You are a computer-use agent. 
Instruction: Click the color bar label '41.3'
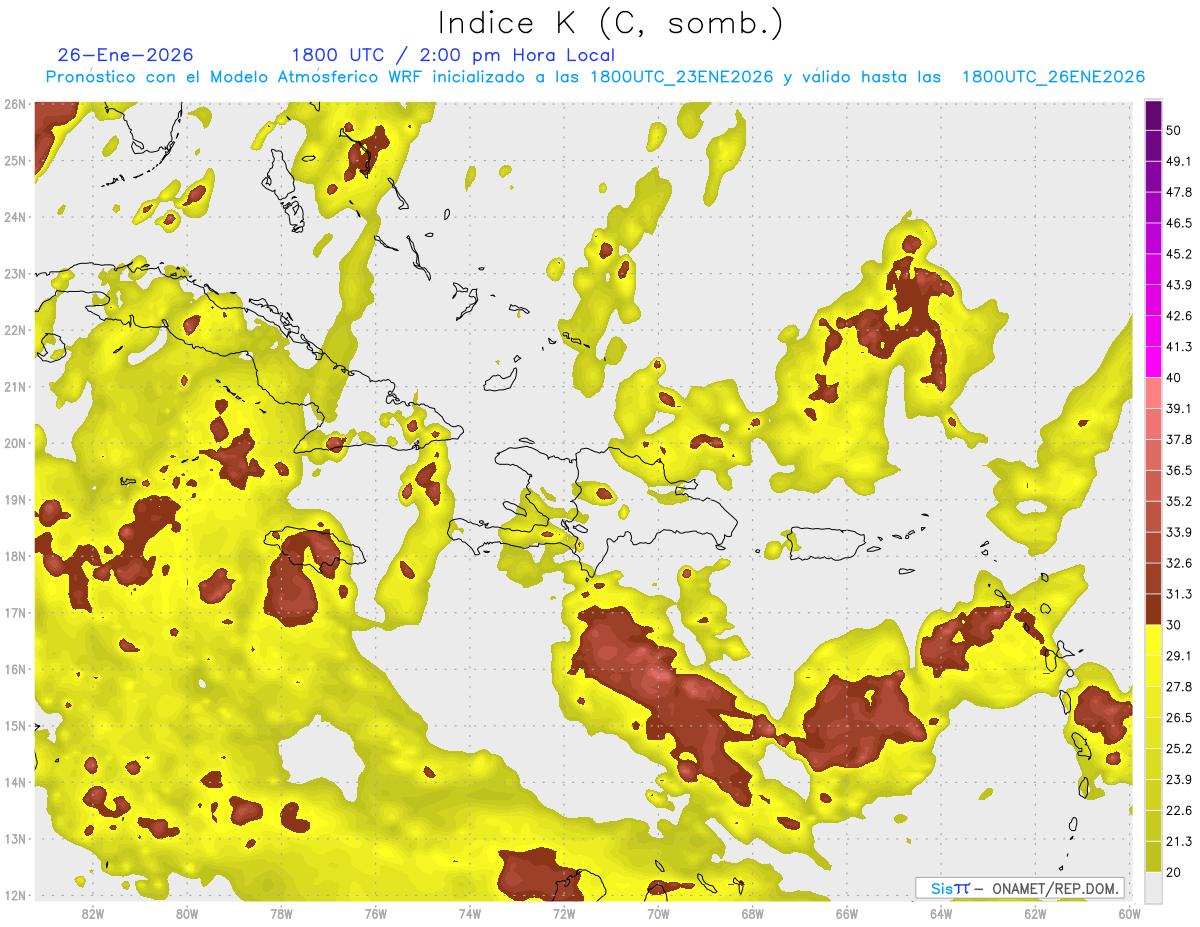[x=1178, y=347]
